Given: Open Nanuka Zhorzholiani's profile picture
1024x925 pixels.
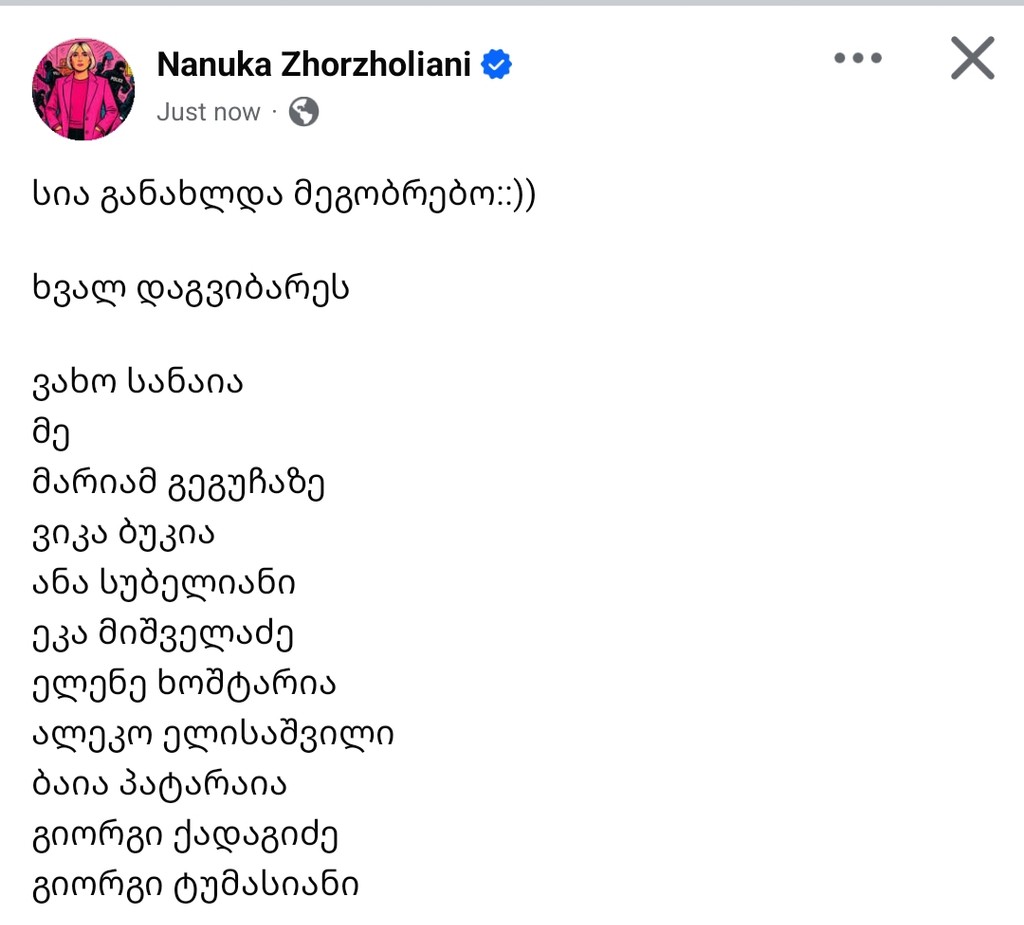Looking at the screenshot, I should pos(84,89).
